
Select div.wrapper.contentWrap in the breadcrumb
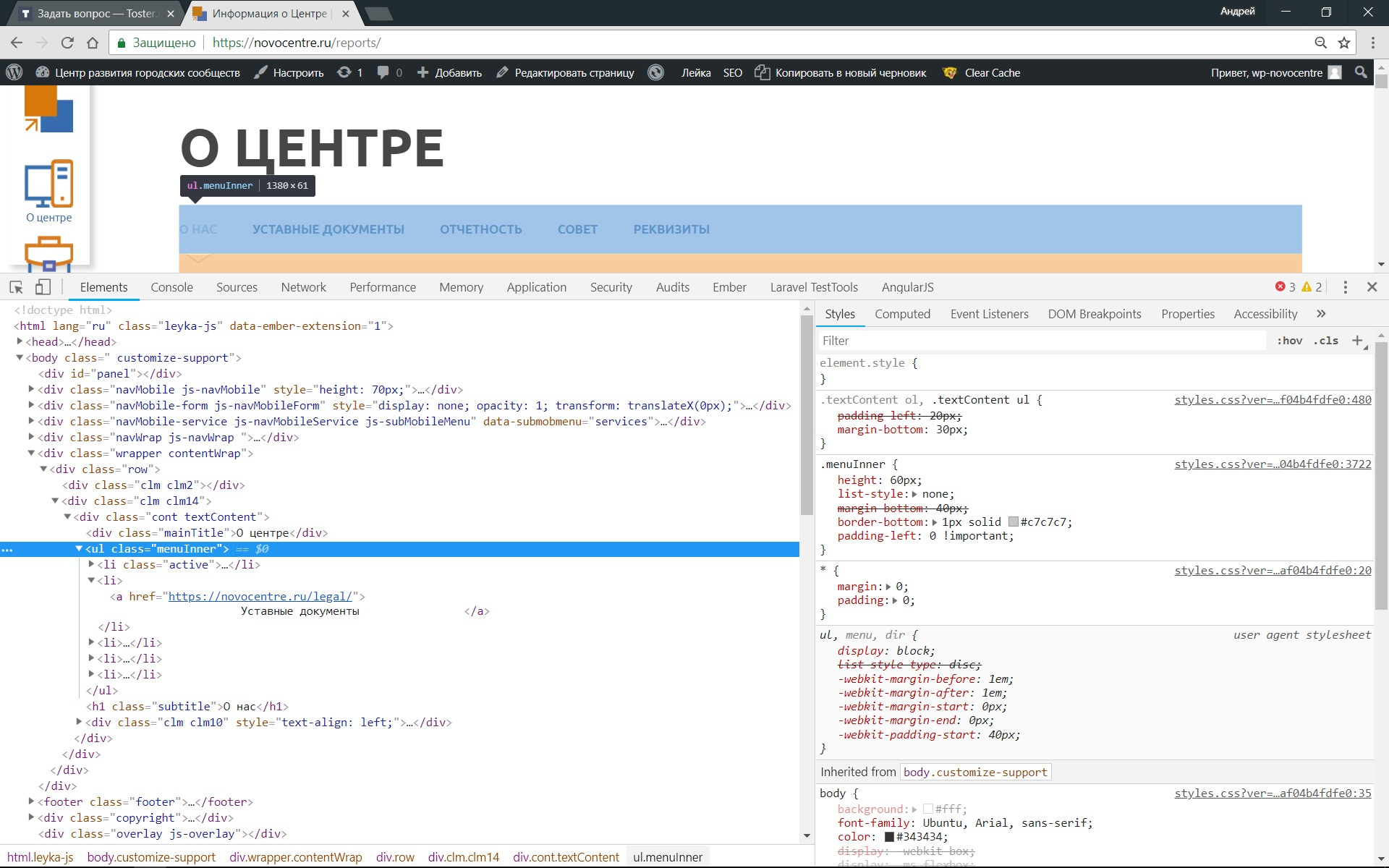pyautogui.click(x=295, y=857)
